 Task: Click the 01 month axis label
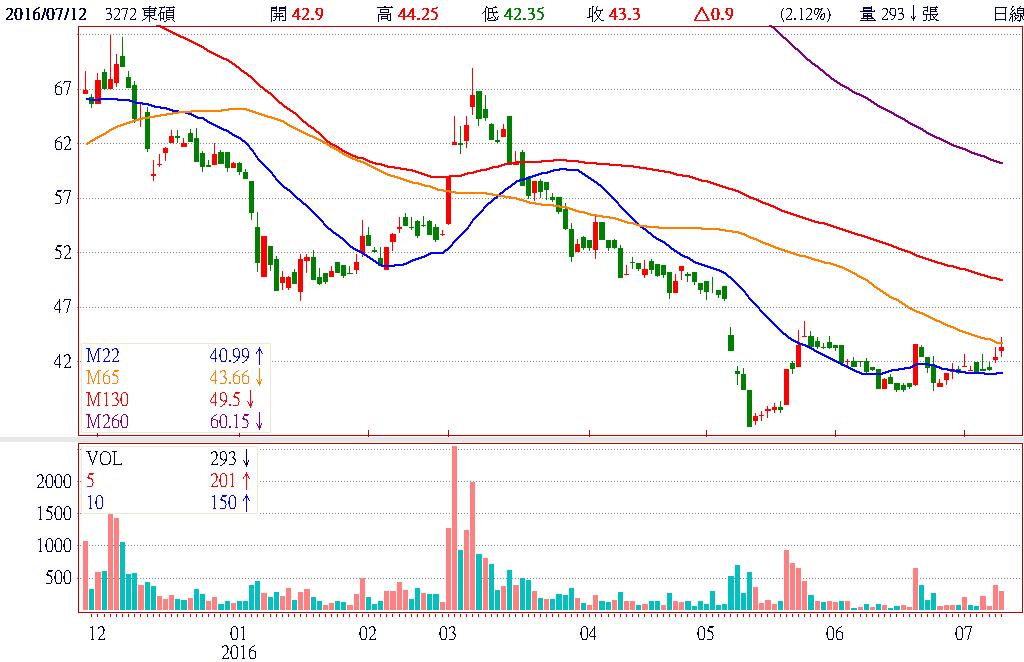pyautogui.click(x=238, y=633)
